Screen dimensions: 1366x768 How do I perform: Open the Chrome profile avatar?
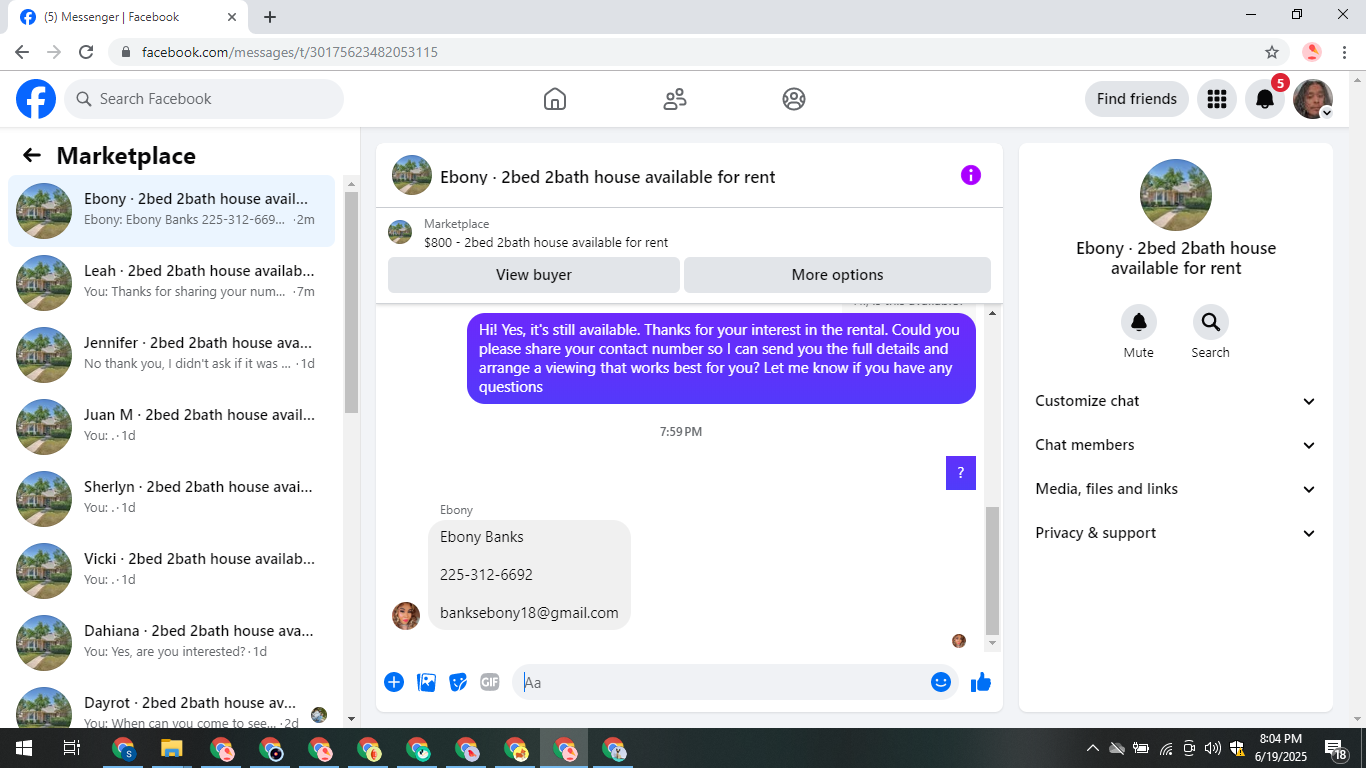(x=1312, y=52)
